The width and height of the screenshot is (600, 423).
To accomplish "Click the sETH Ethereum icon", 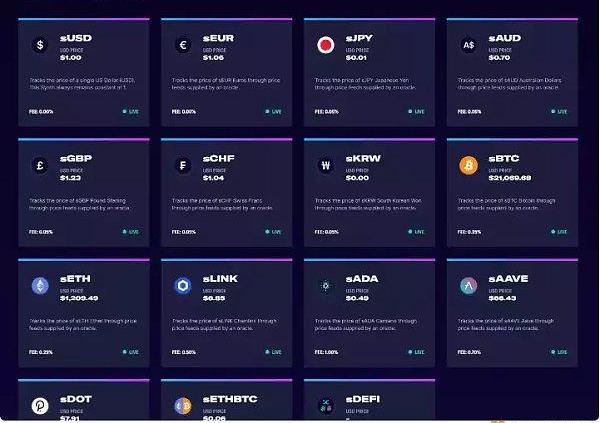I will point(40,286).
